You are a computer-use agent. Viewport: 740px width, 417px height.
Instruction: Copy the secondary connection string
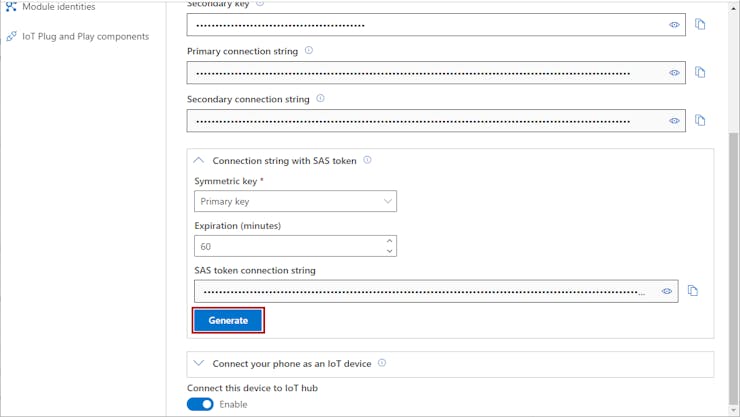[x=700, y=121]
